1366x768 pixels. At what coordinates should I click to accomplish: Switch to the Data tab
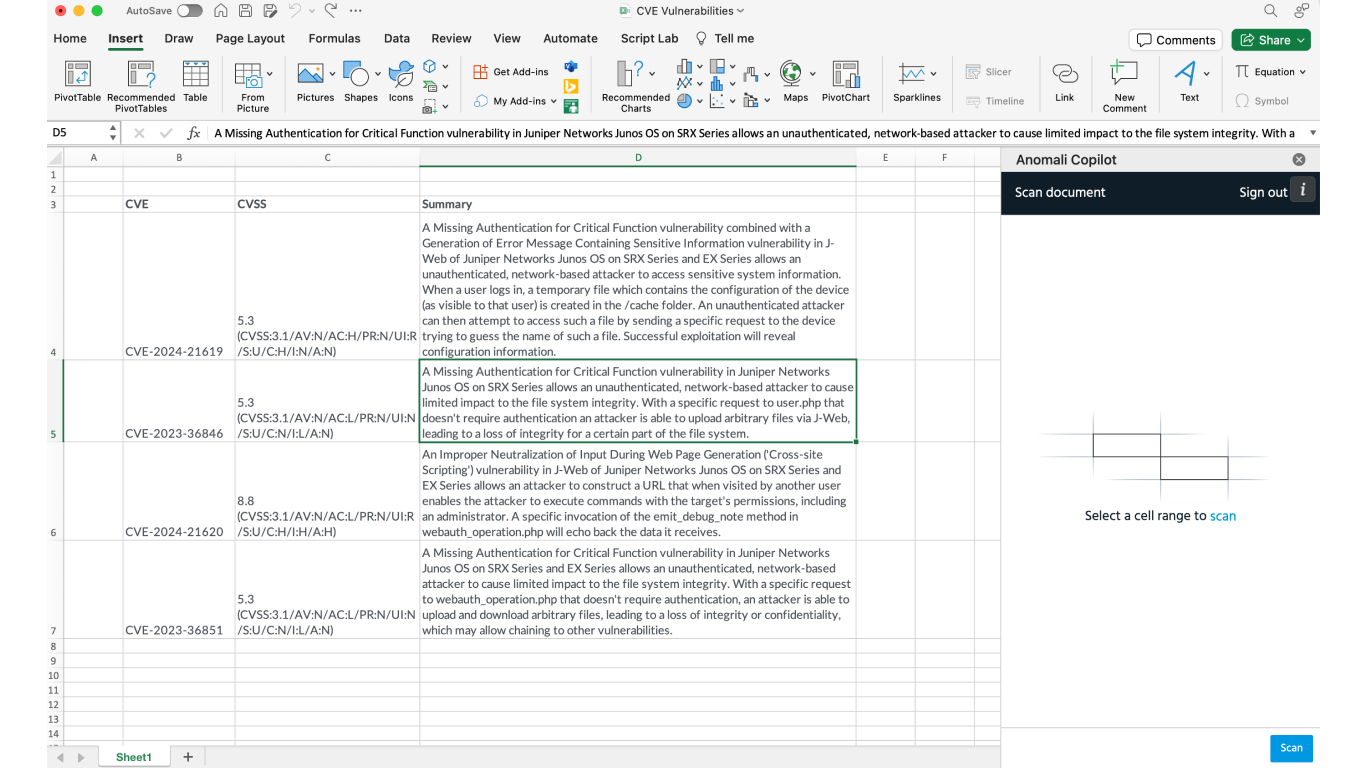(x=397, y=39)
